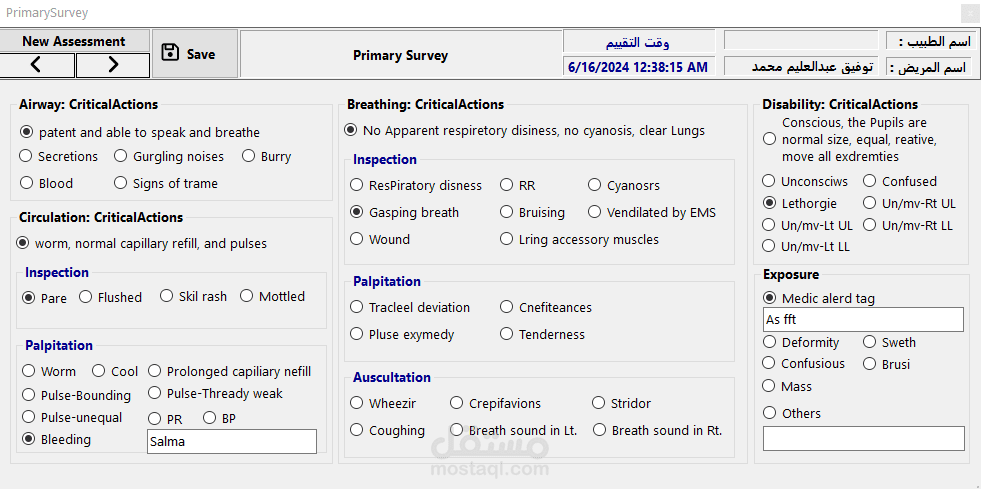981x489 pixels.
Task: Choose Deformity under Exposure
Action: (769, 342)
